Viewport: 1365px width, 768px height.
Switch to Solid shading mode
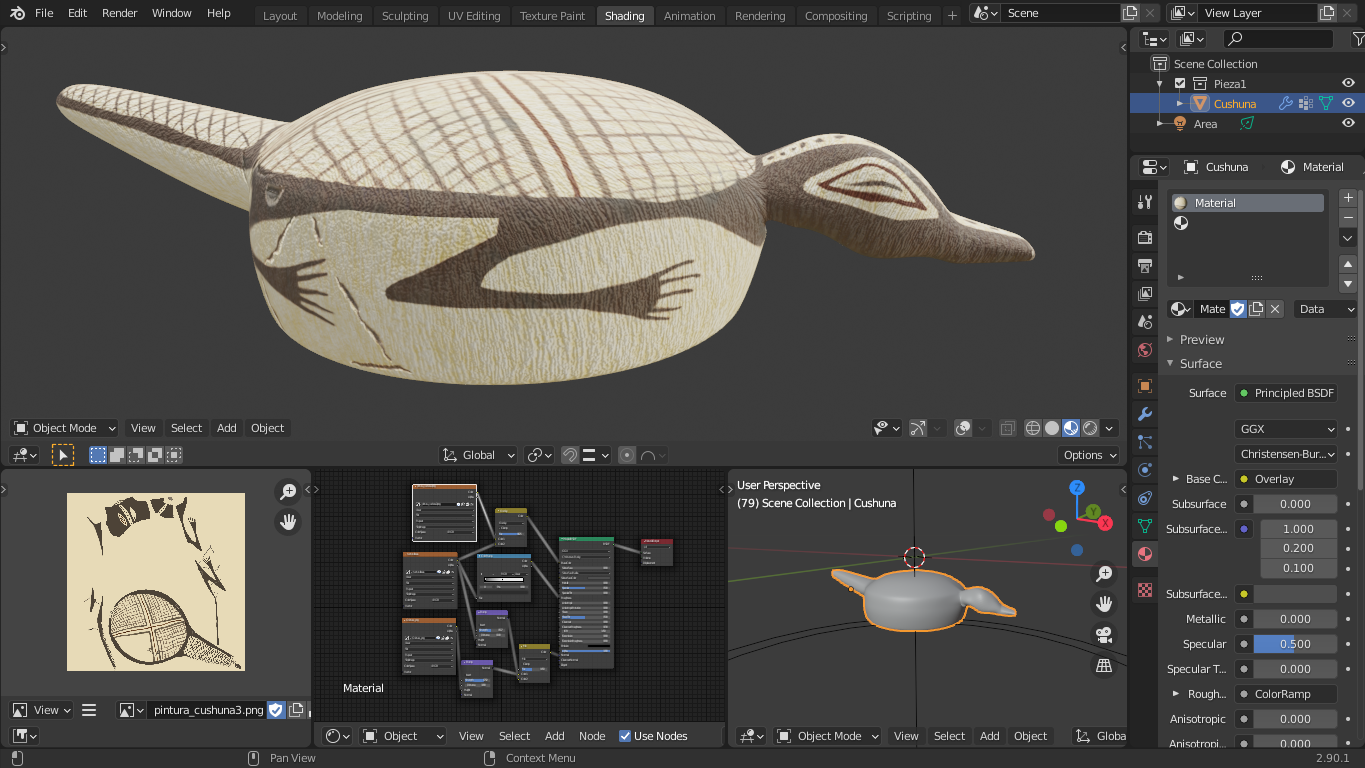click(1052, 428)
